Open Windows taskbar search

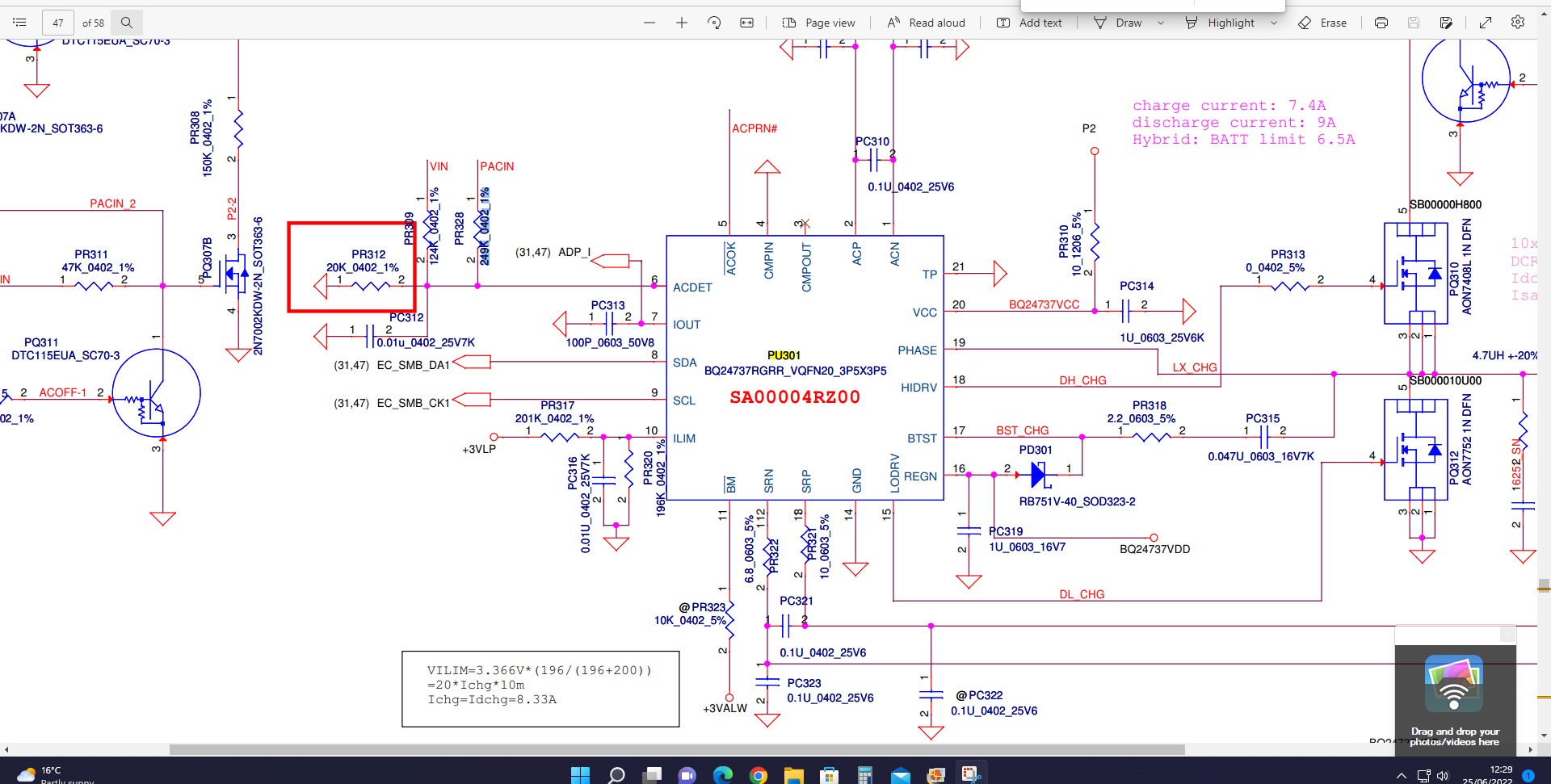point(616,775)
